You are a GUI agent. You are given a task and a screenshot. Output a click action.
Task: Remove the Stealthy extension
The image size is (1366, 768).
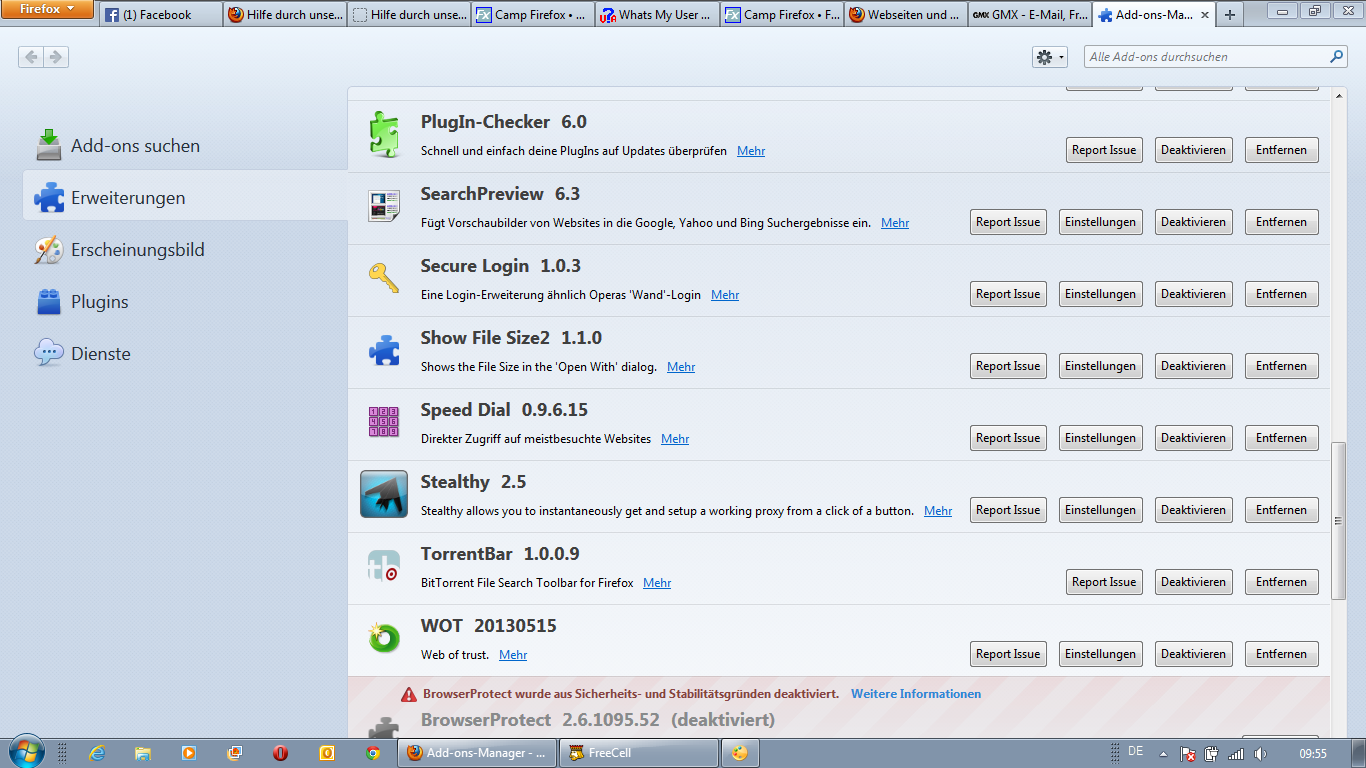1282,510
